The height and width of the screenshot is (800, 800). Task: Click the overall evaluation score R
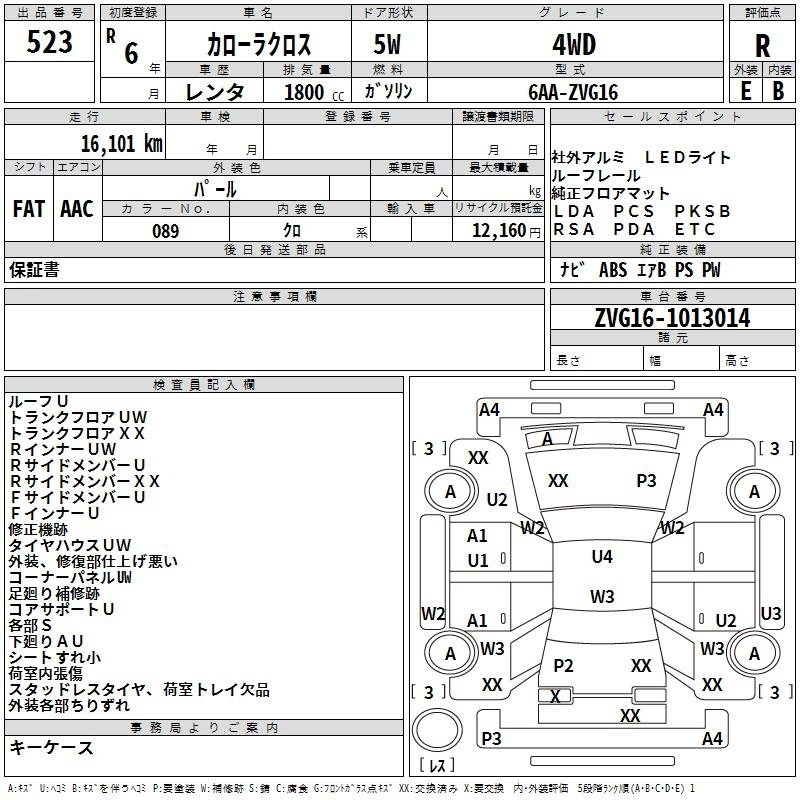762,46
